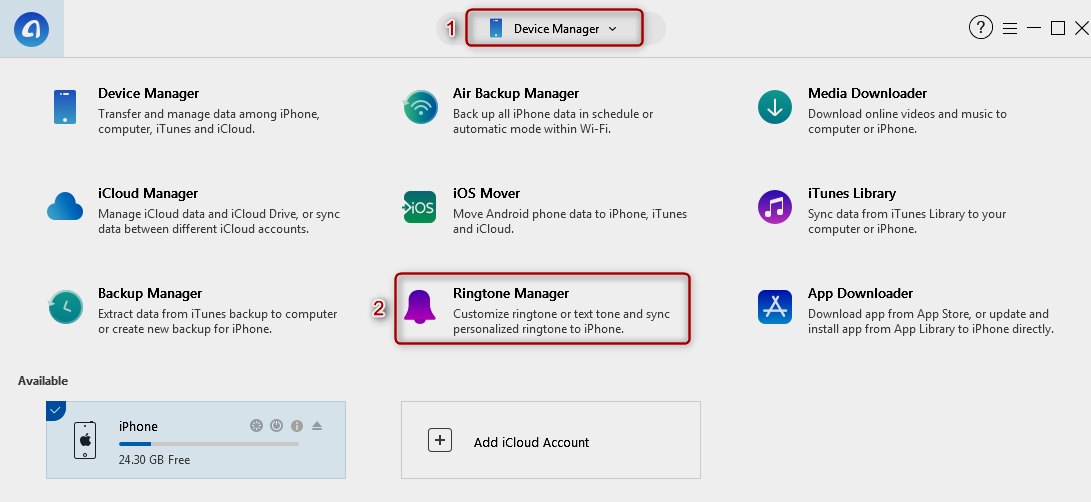The width and height of the screenshot is (1091, 502).
Task: Click Ringtone Manager description text
Action: tap(562, 322)
